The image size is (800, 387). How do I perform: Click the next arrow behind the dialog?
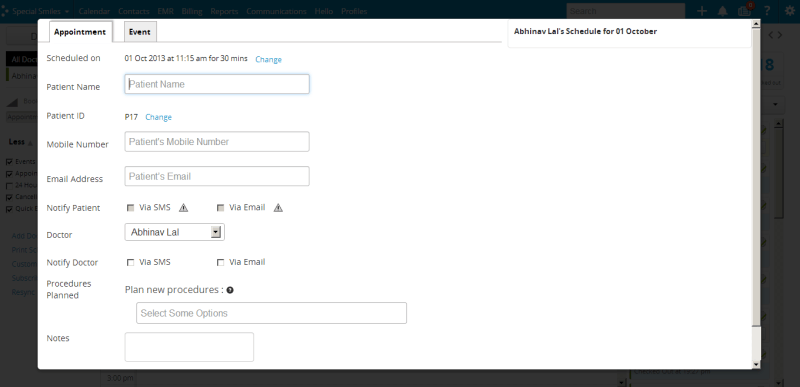tap(779, 35)
